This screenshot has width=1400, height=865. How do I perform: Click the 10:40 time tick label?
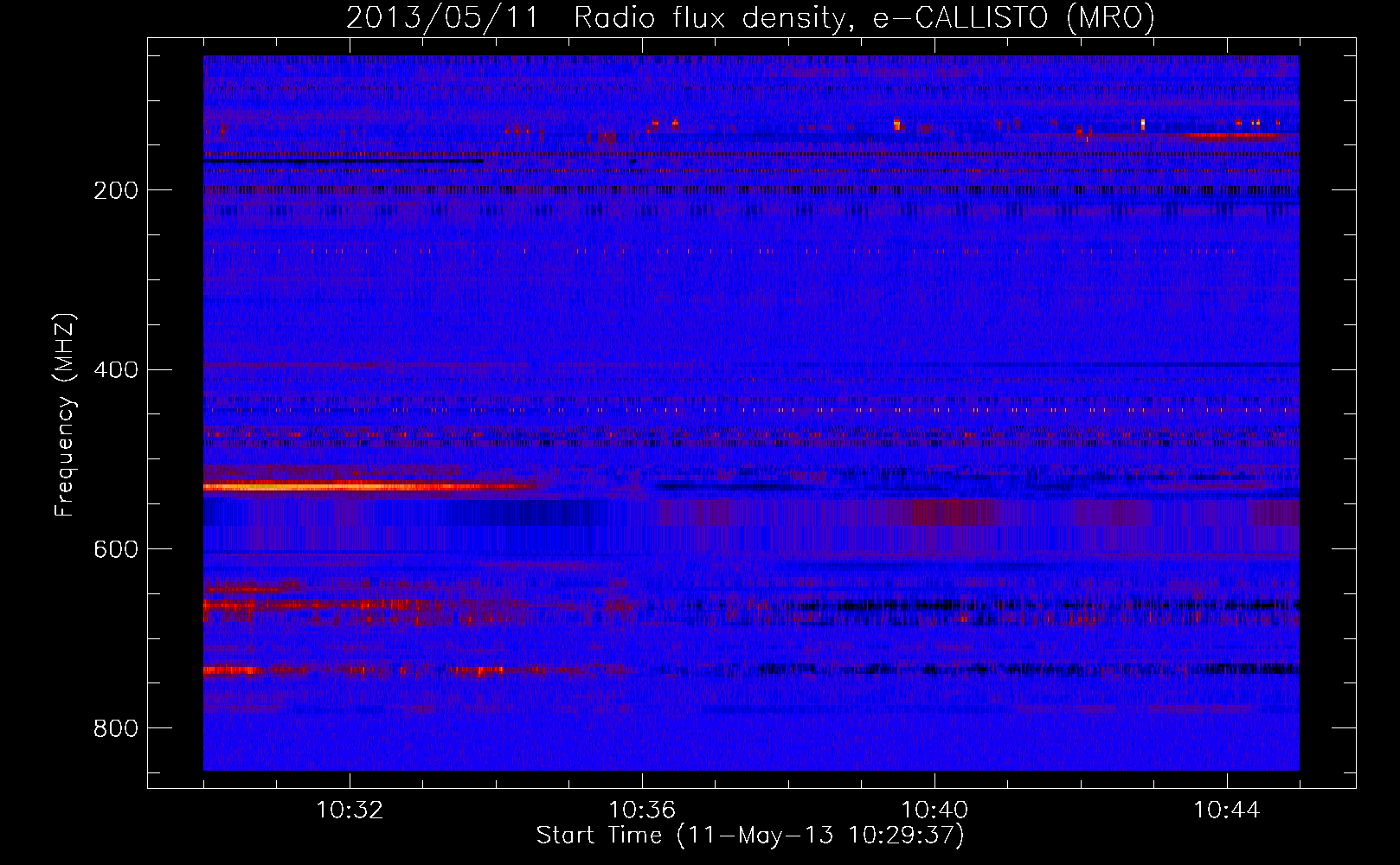tap(934, 811)
